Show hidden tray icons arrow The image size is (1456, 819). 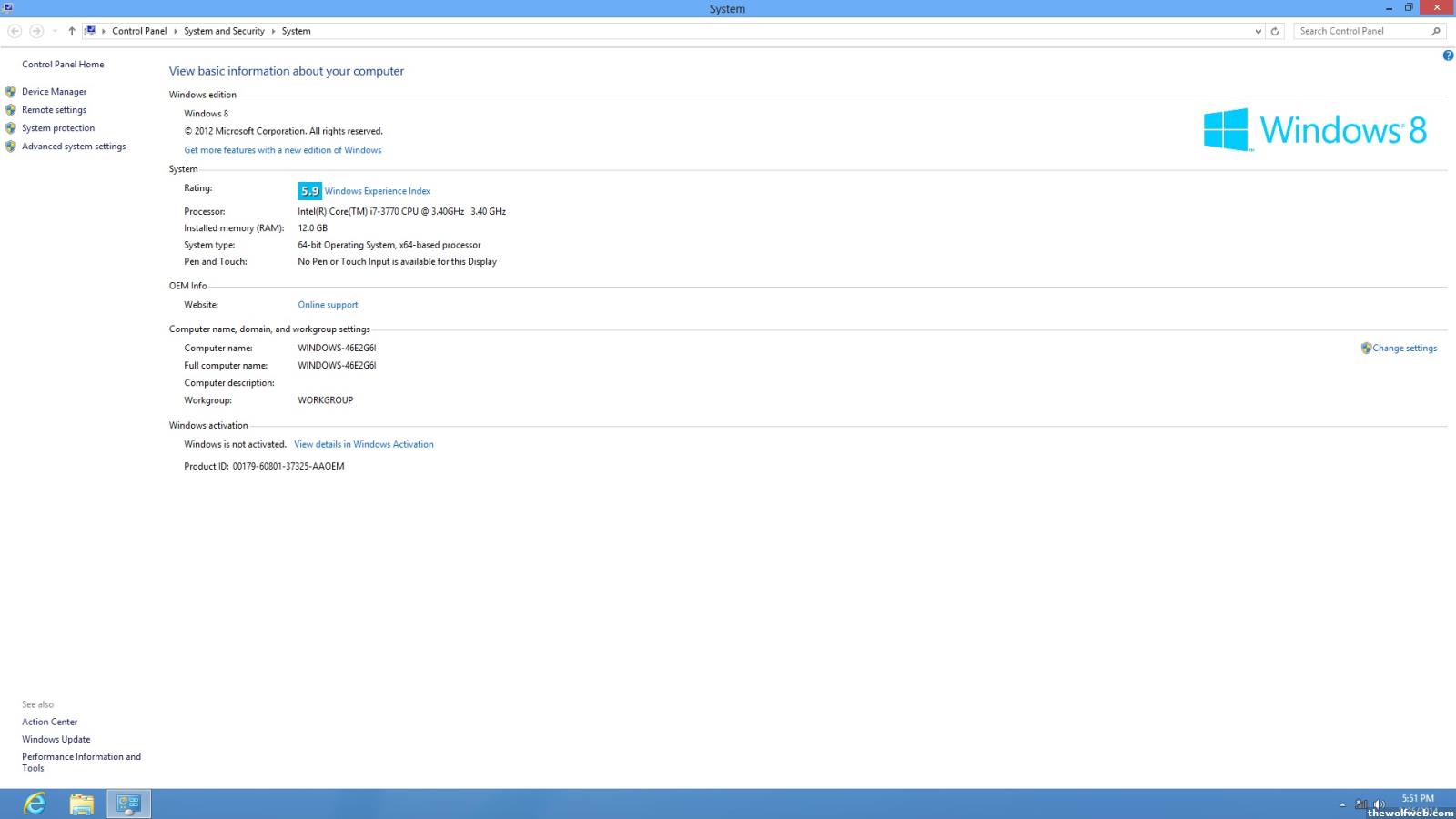pyautogui.click(x=1342, y=804)
